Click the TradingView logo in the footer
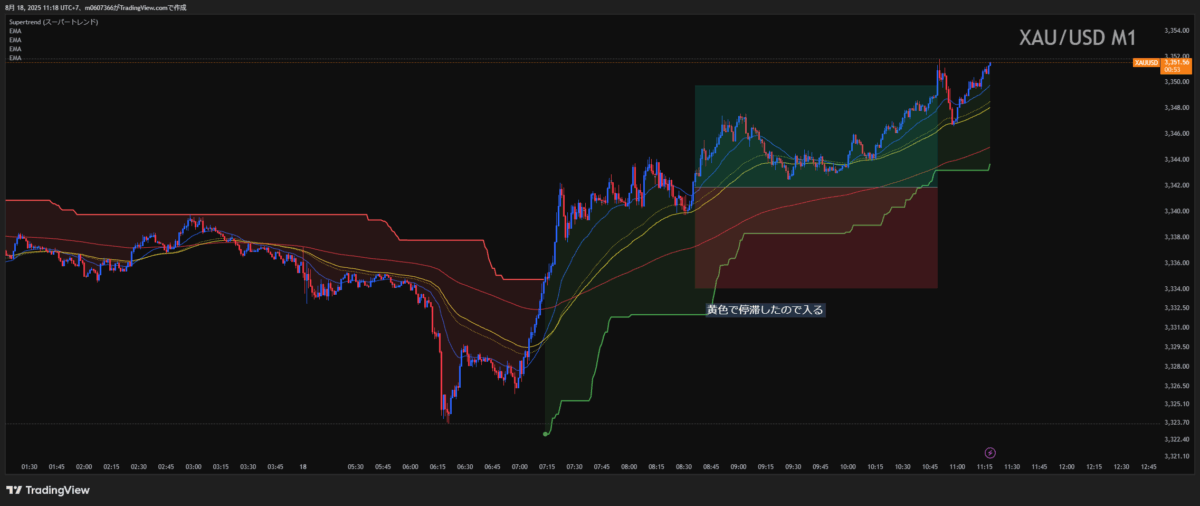The width and height of the screenshot is (1200, 506). [48, 490]
